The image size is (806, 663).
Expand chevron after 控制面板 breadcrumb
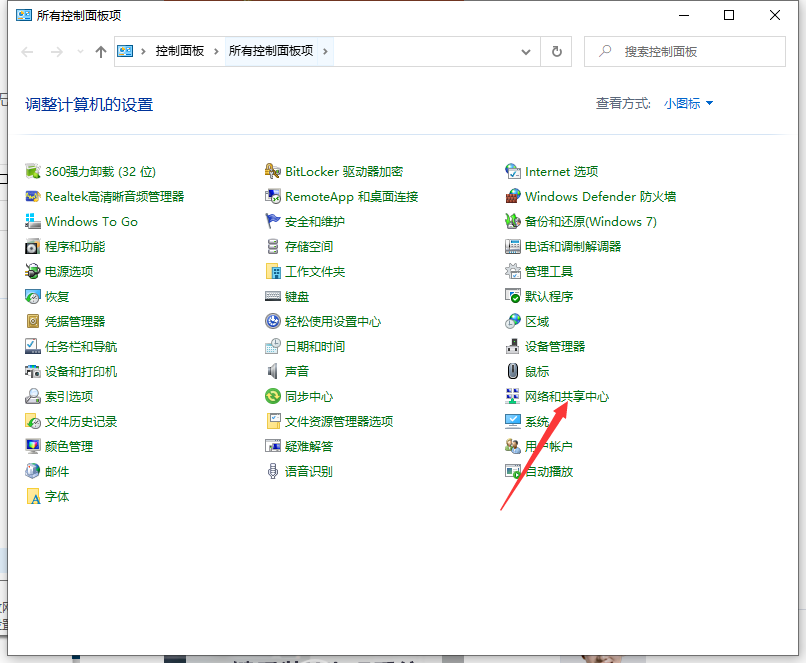click(215, 51)
